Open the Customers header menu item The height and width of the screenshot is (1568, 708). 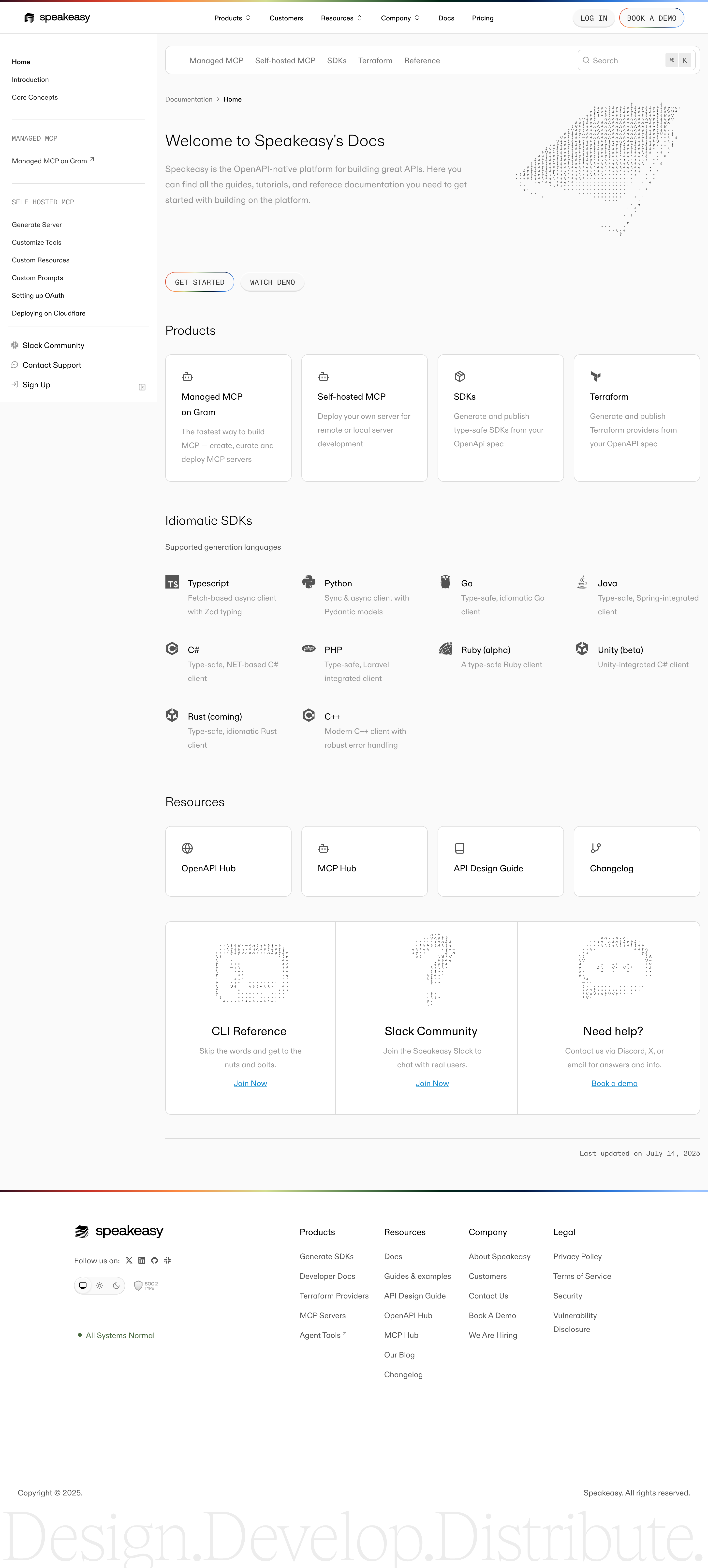click(x=286, y=18)
